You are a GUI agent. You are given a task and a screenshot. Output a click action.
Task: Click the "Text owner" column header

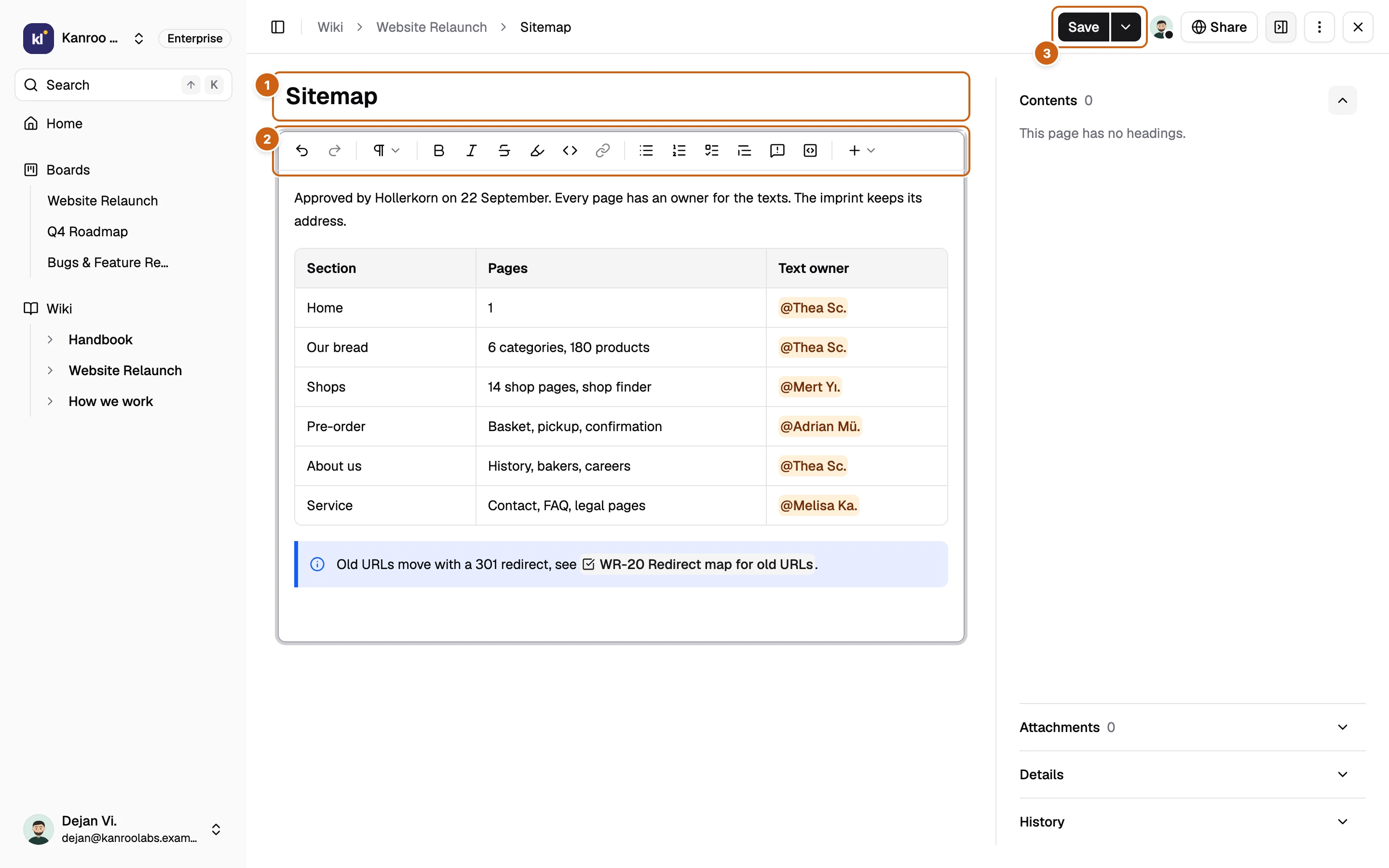pos(857,268)
